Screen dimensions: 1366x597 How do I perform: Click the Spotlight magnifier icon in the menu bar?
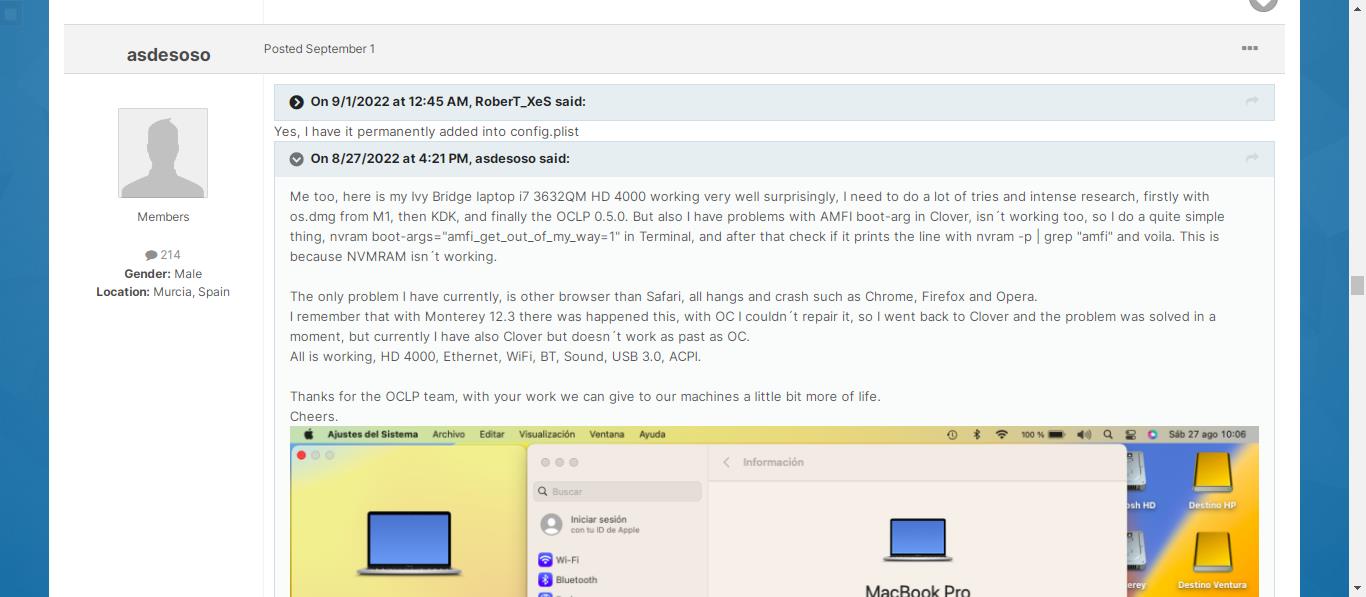pyautogui.click(x=1108, y=434)
